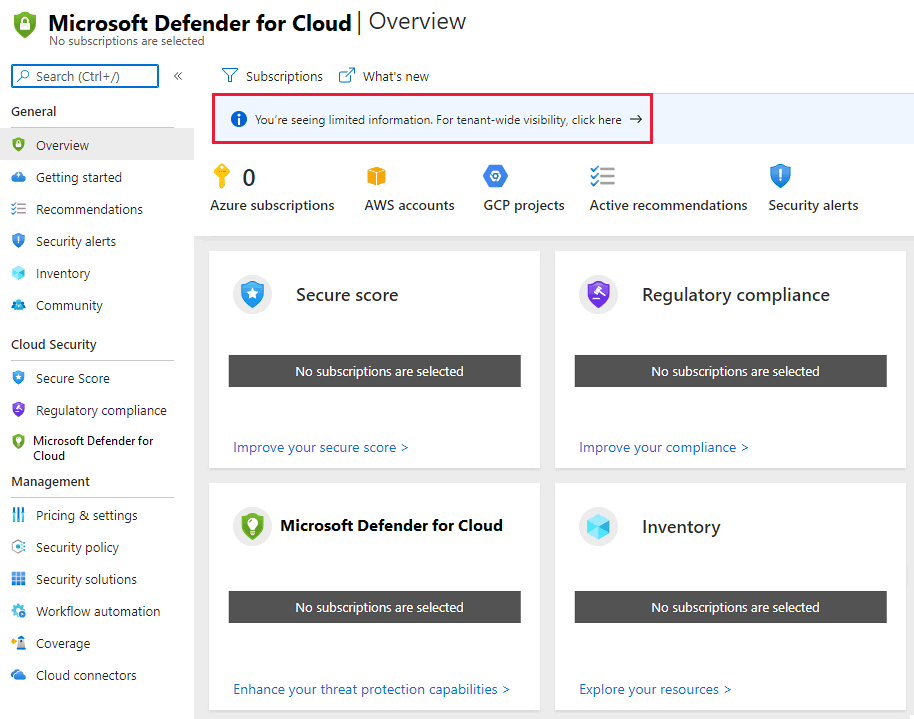Collapse the sidebar navigation menu
The height and width of the screenshot is (719, 914).
pyautogui.click(x=178, y=76)
